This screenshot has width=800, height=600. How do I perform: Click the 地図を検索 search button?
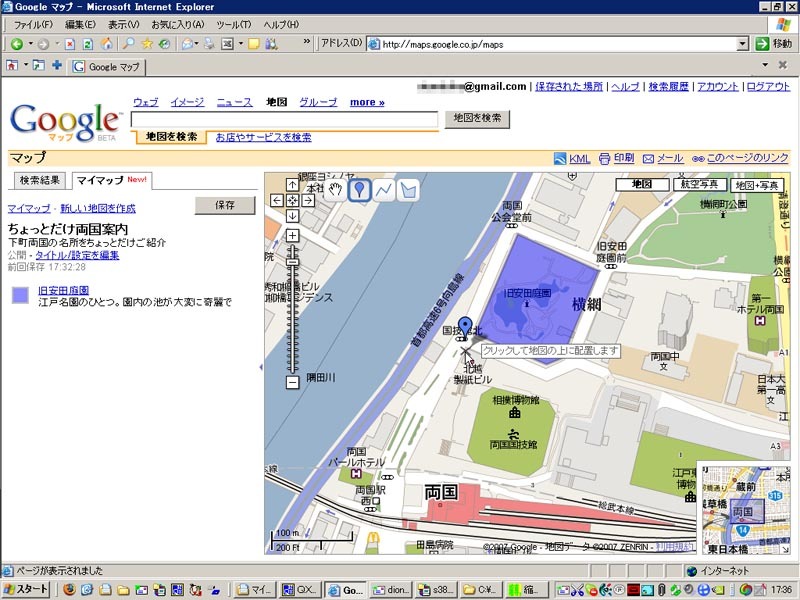(x=477, y=118)
